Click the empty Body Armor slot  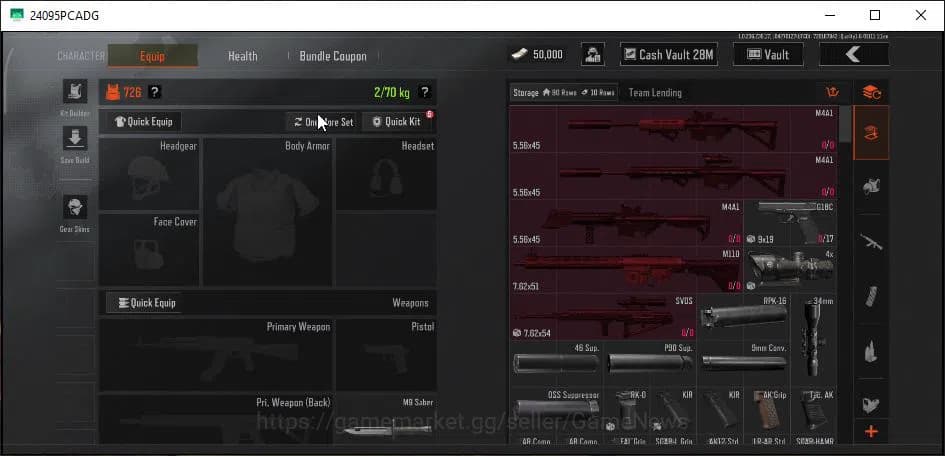click(x=268, y=212)
